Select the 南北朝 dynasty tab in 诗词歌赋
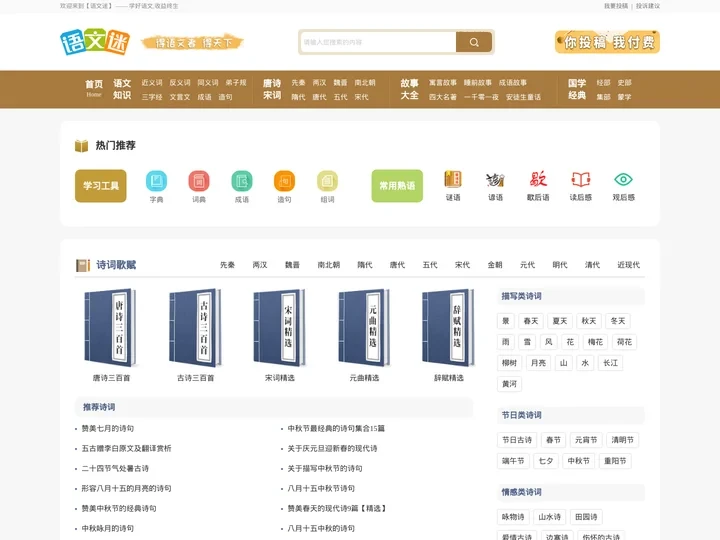 [x=329, y=265]
